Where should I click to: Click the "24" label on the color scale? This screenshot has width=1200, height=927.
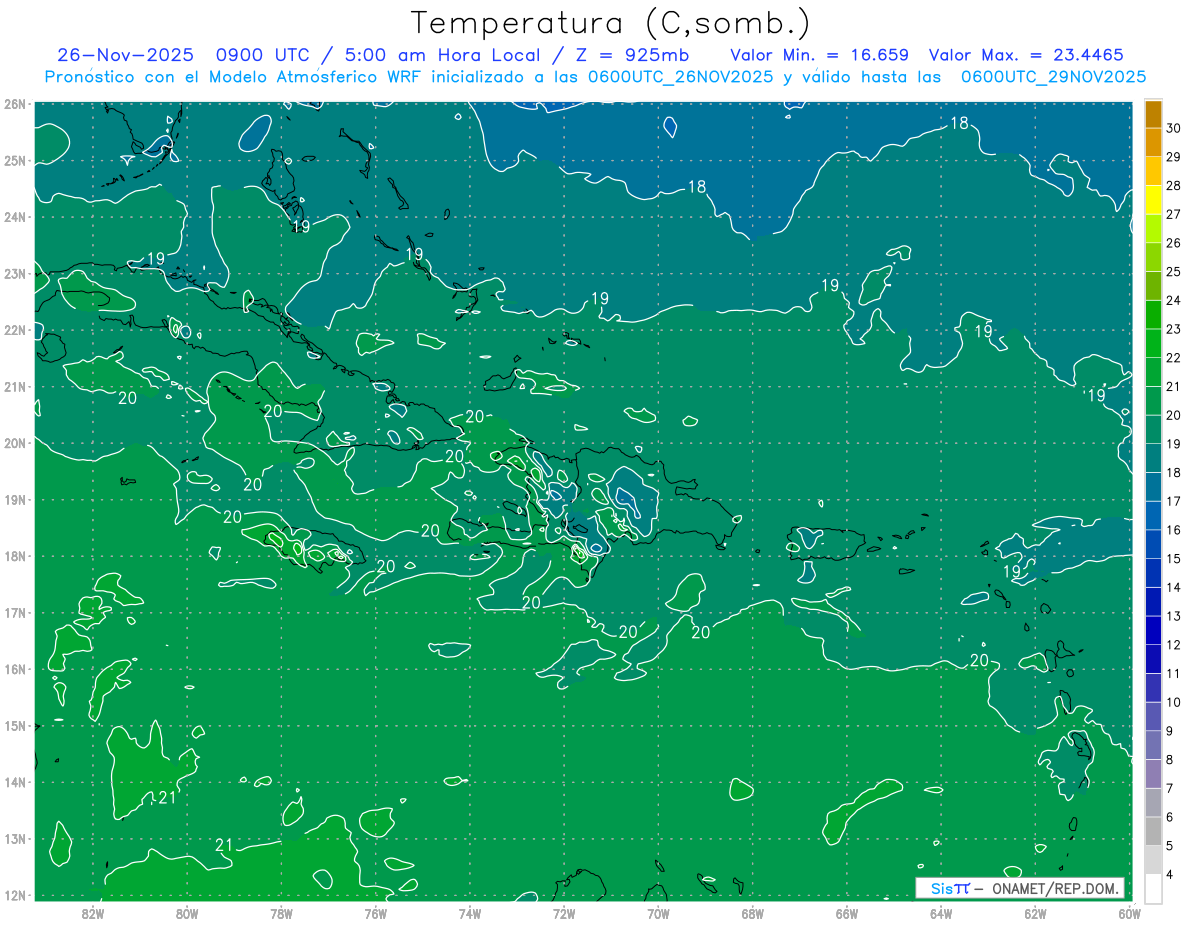coord(1174,300)
